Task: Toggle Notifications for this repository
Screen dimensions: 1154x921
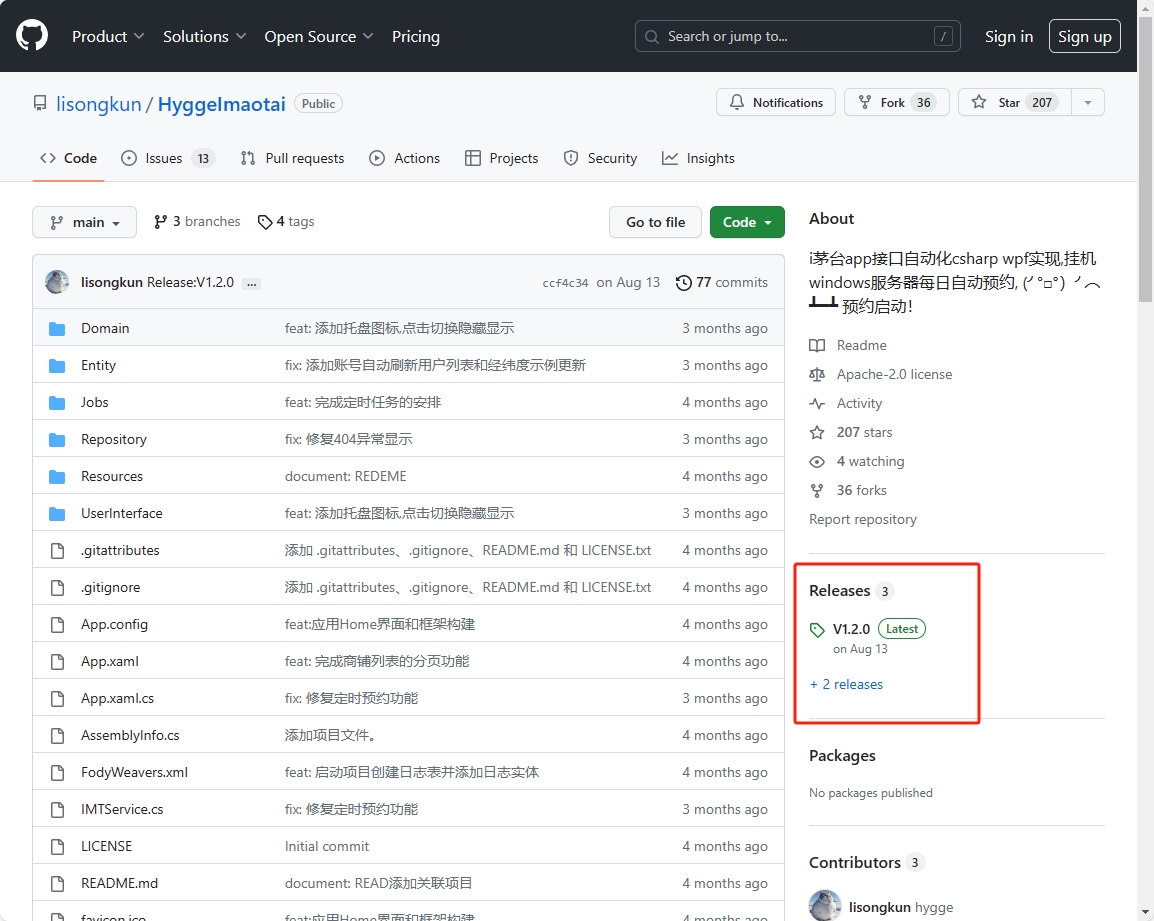Action: 776,103
